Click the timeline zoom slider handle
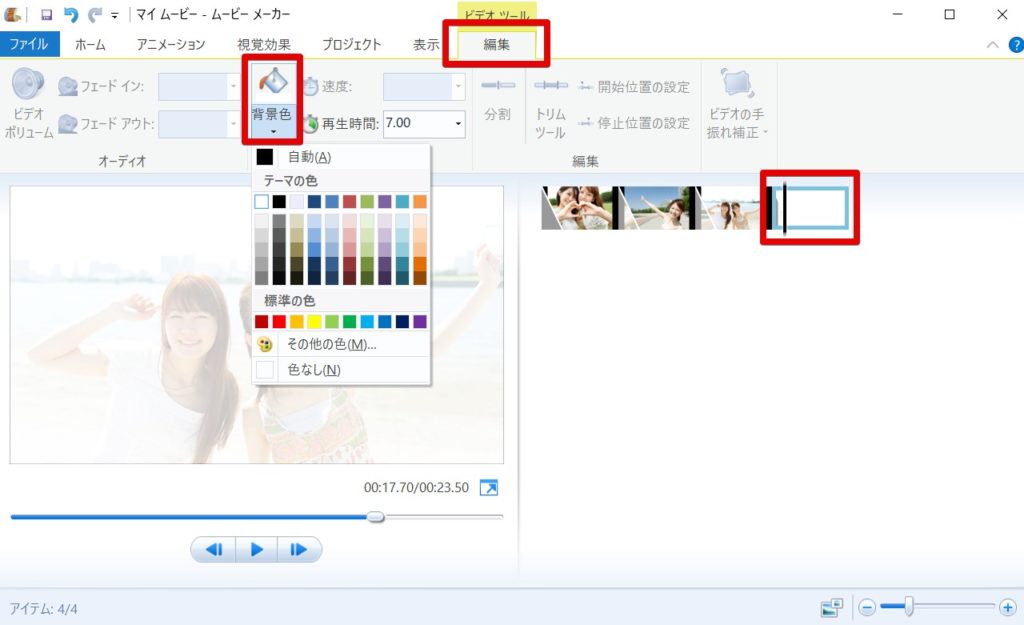Viewport: 1024px width, 625px height. (908, 607)
